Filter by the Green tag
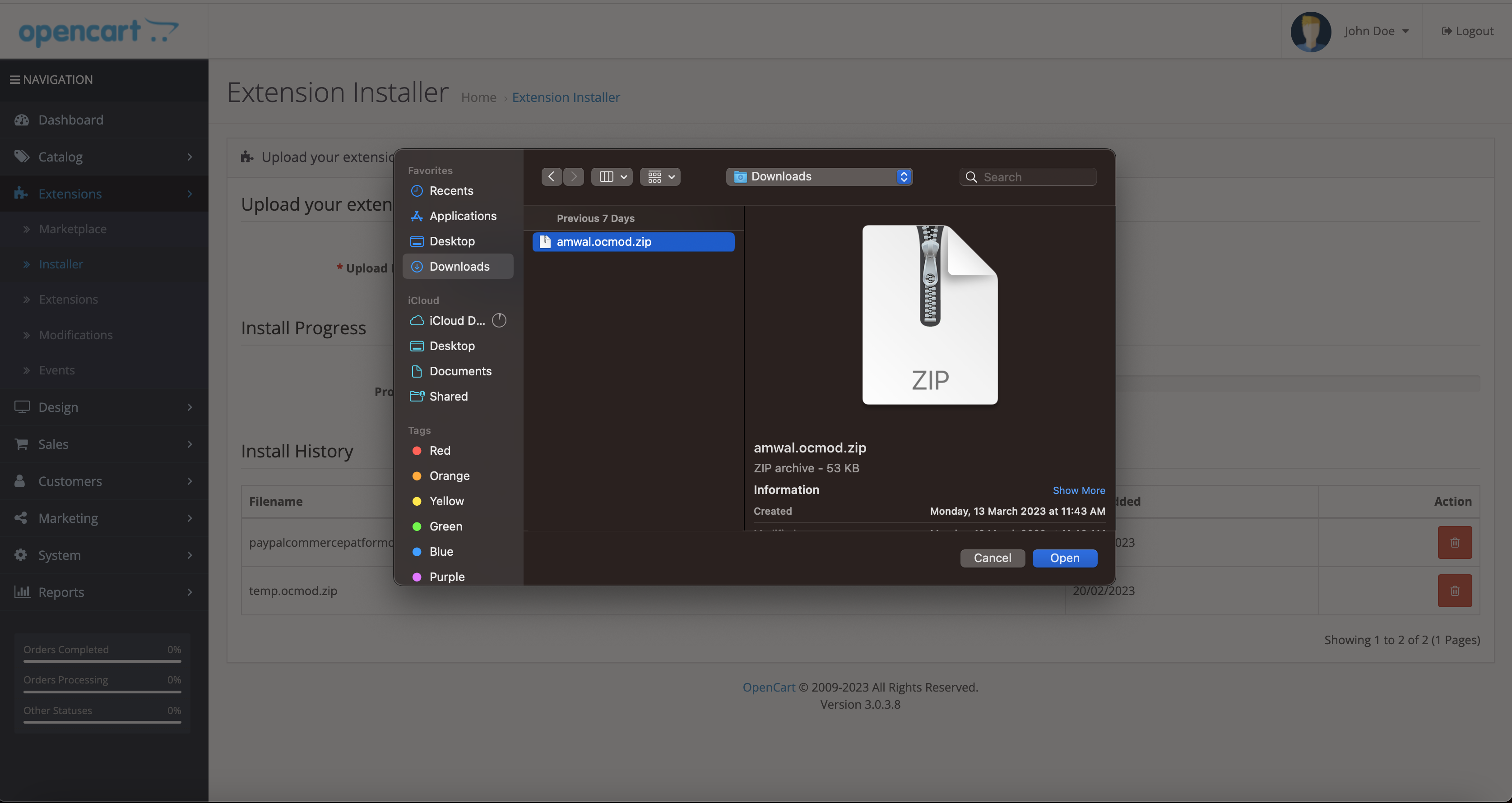The width and height of the screenshot is (1512, 803). pyautogui.click(x=458, y=526)
